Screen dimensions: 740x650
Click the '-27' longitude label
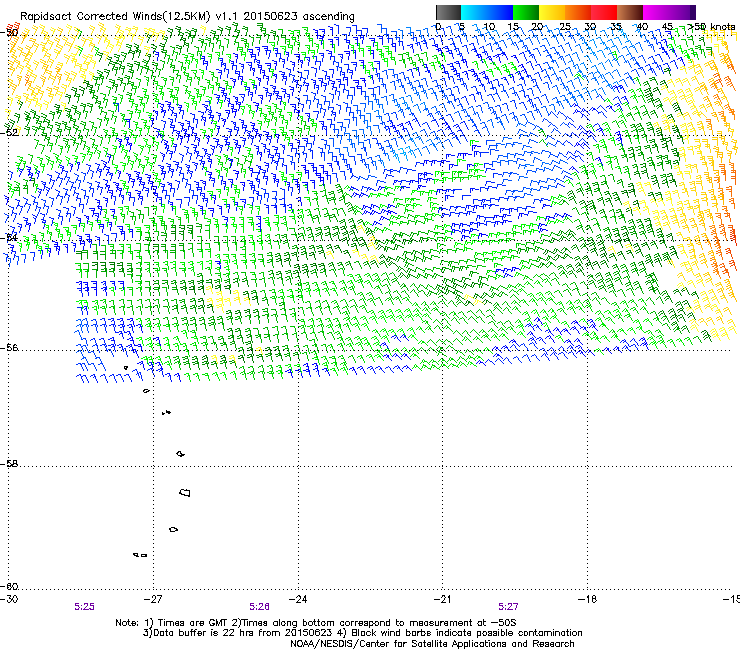(153, 599)
